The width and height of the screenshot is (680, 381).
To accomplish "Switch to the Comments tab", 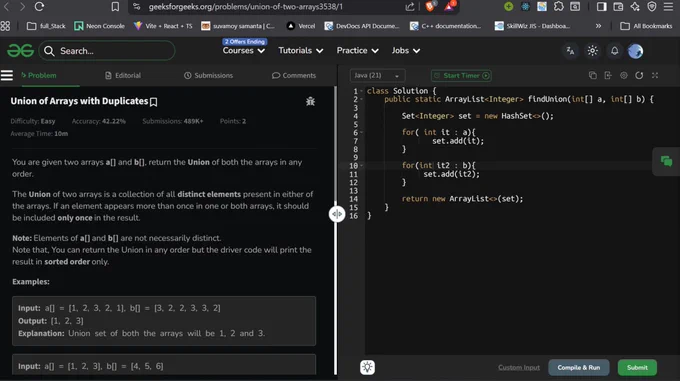I will [294, 75].
